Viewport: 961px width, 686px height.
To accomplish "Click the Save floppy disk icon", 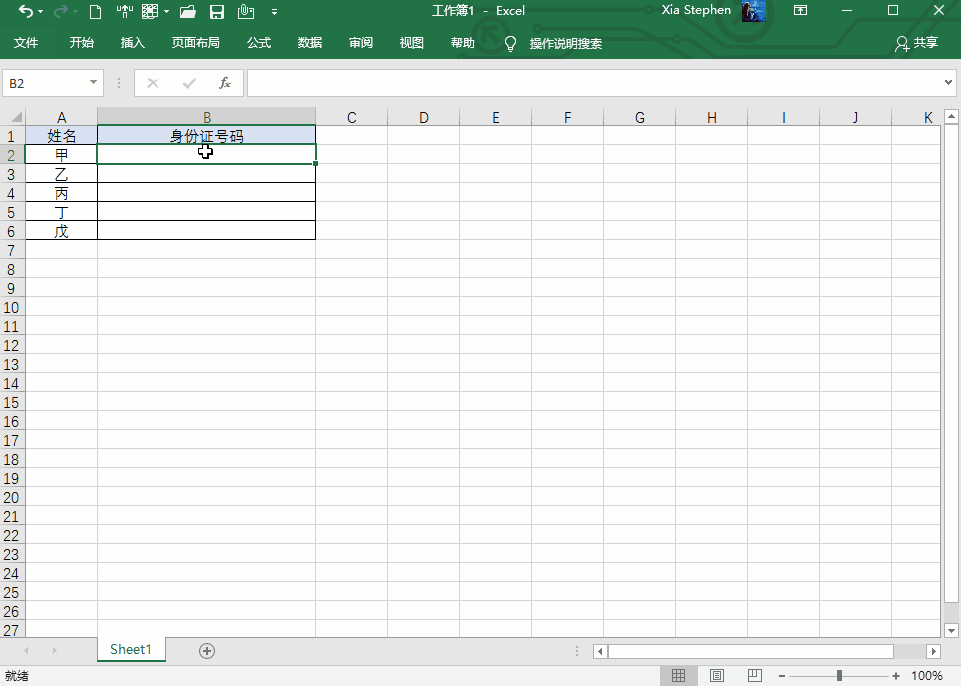I will (217, 11).
